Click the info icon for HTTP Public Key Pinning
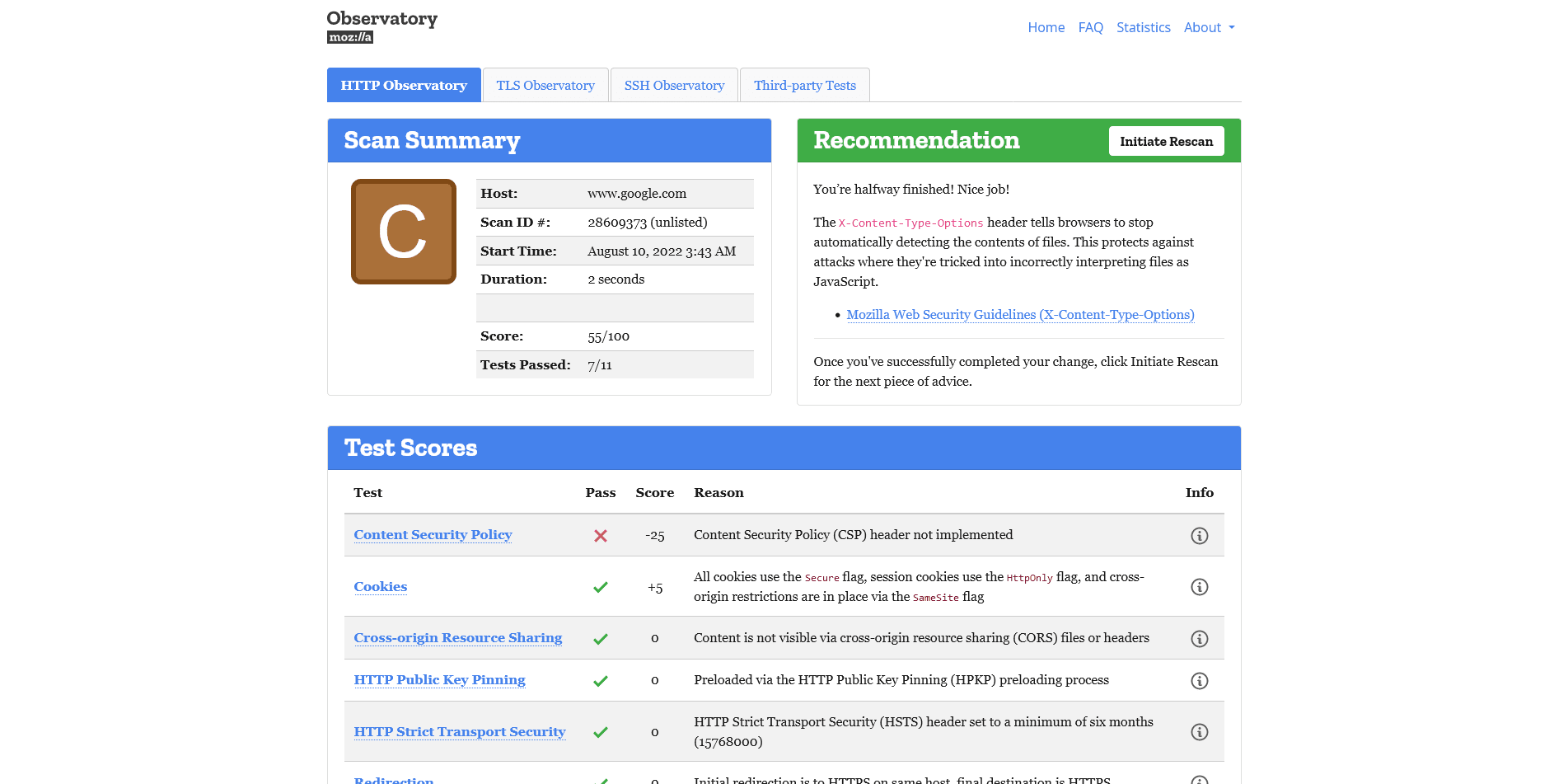This screenshot has height=784, width=1568. (1200, 680)
